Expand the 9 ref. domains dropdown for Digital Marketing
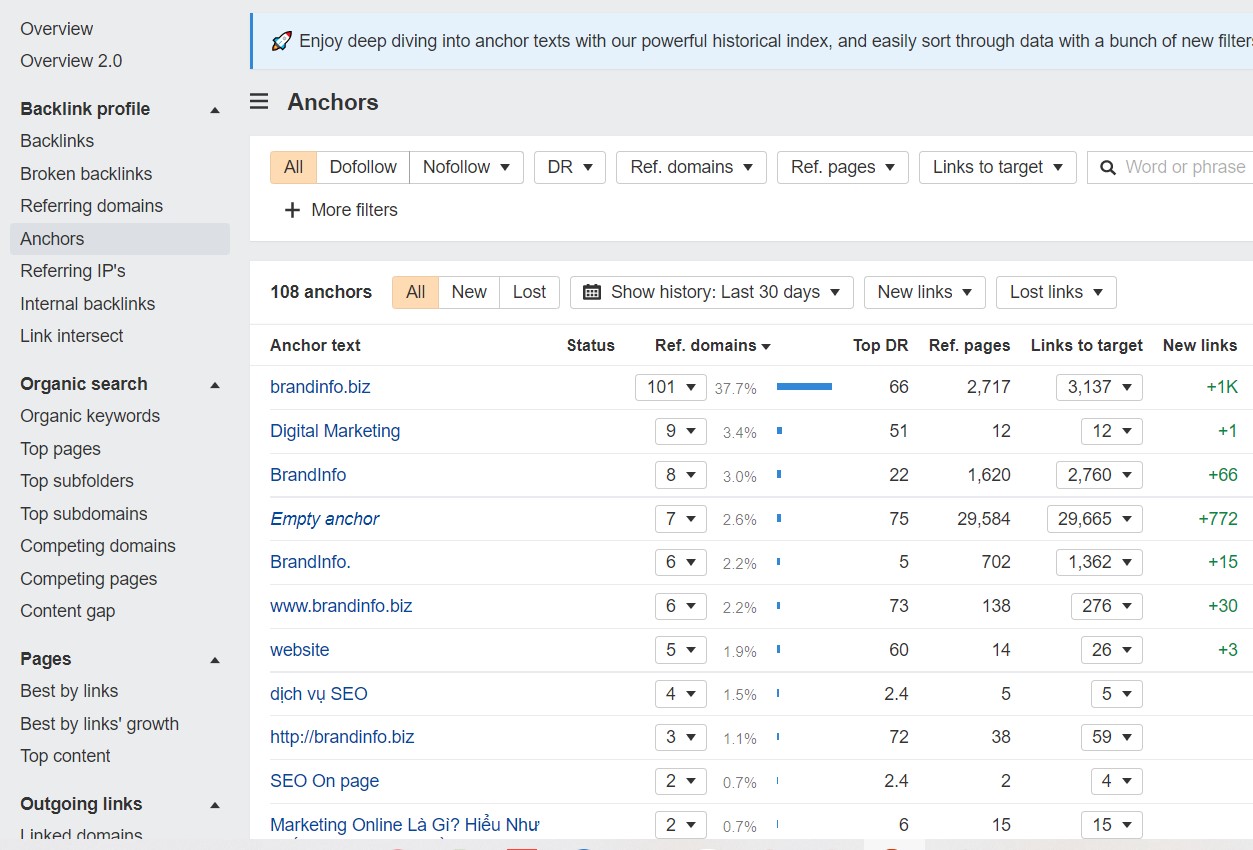Screen dimensions: 1253x850 click(681, 431)
